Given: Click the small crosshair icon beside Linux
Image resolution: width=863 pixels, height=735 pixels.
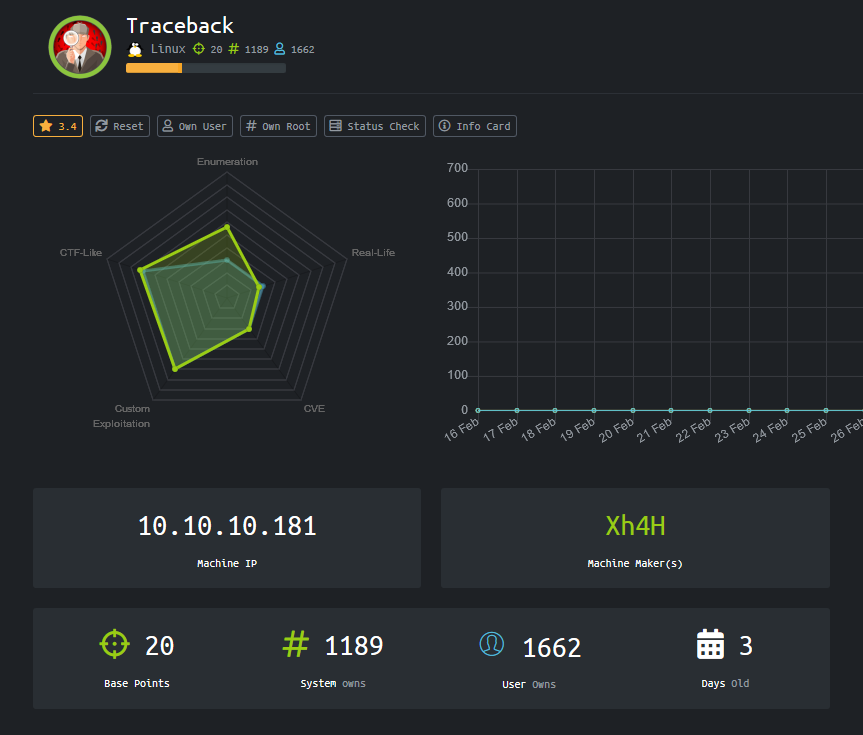Looking at the screenshot, I should point(198,49).
